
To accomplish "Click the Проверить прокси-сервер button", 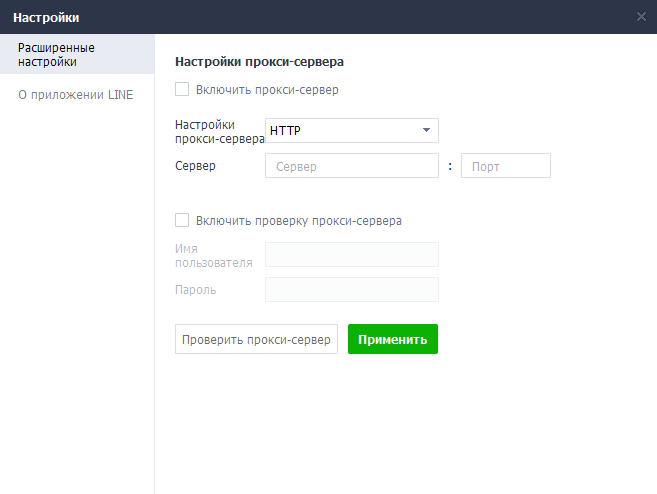I will tap(256, 339).
